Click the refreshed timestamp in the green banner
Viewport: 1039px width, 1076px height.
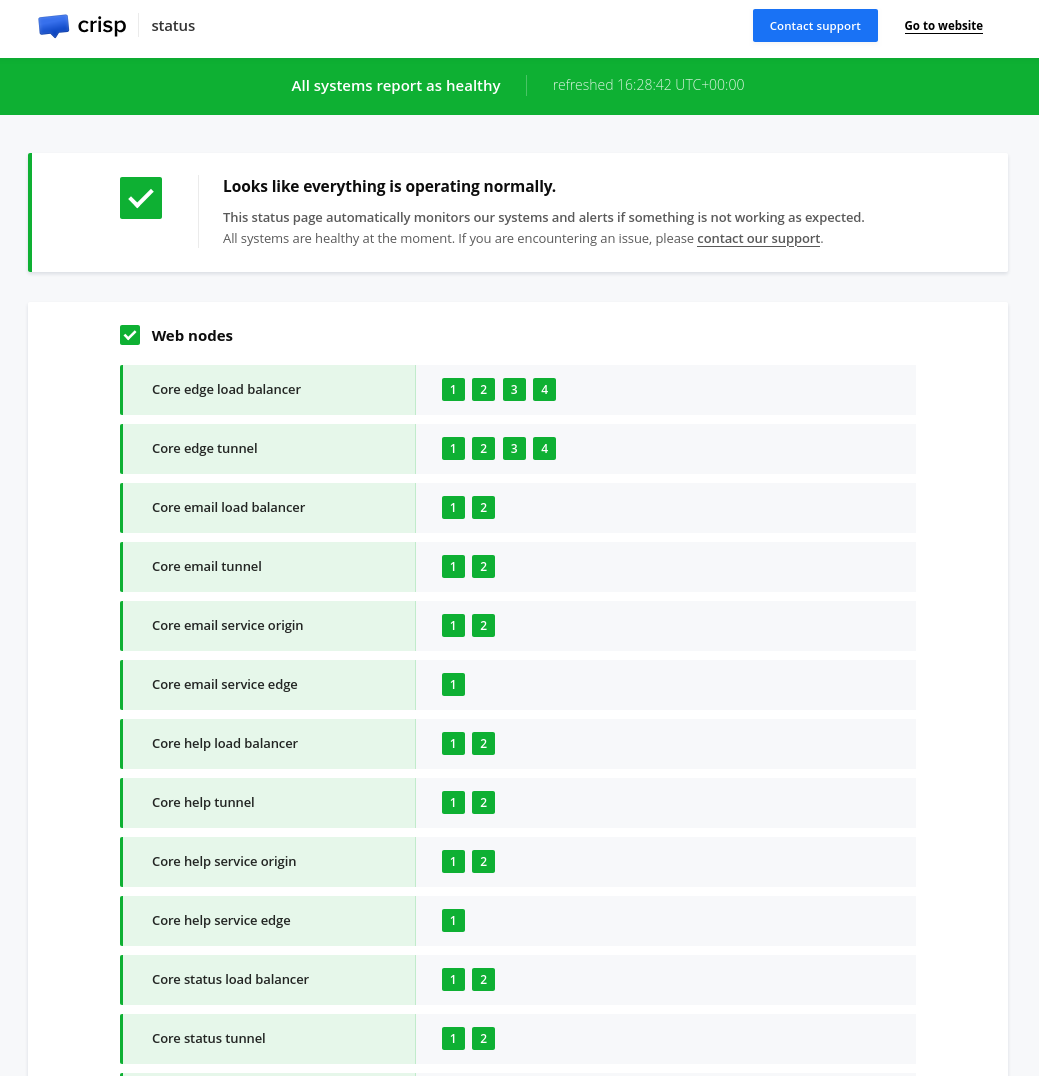[648, 86]
